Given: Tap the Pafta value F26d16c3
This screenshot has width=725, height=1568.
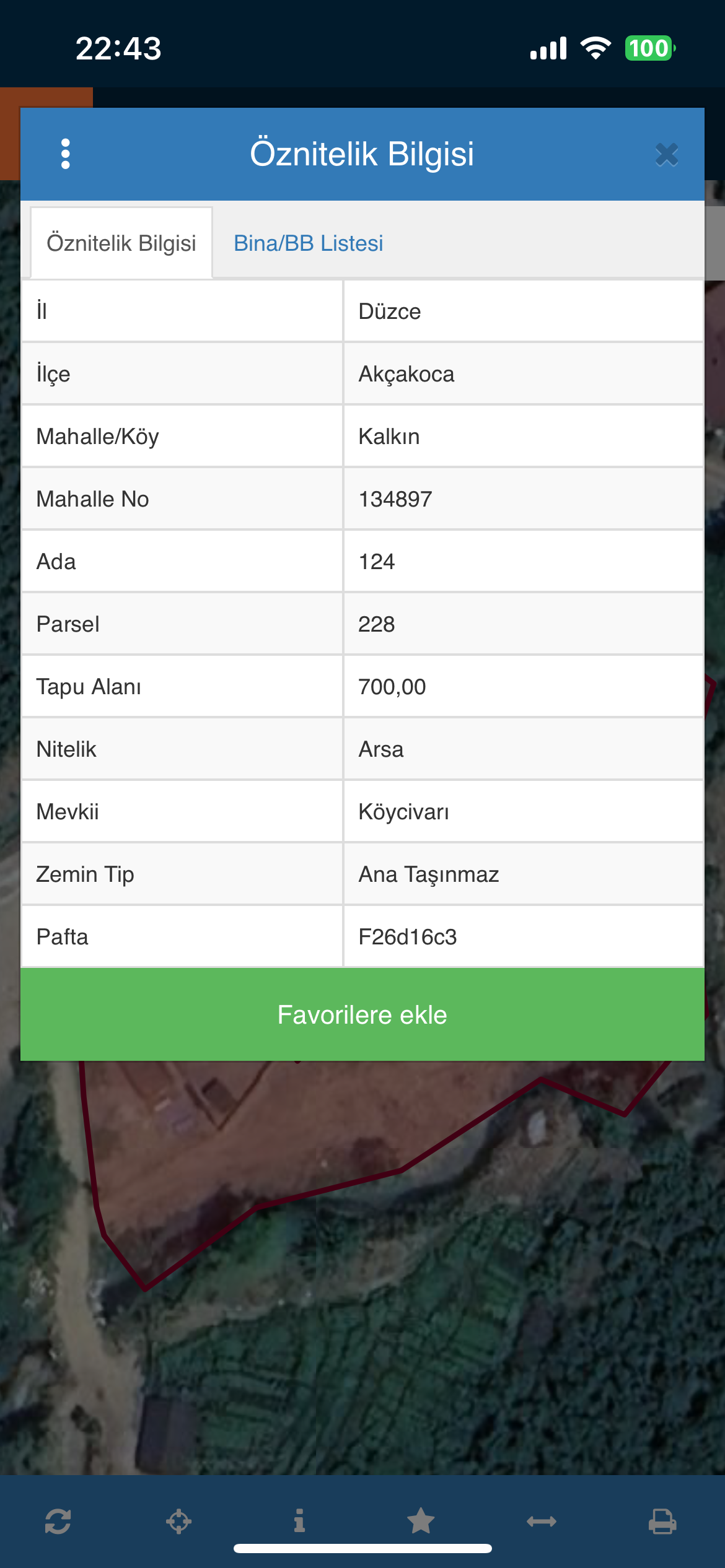Looking at the screenshot, I should (523, 937).
